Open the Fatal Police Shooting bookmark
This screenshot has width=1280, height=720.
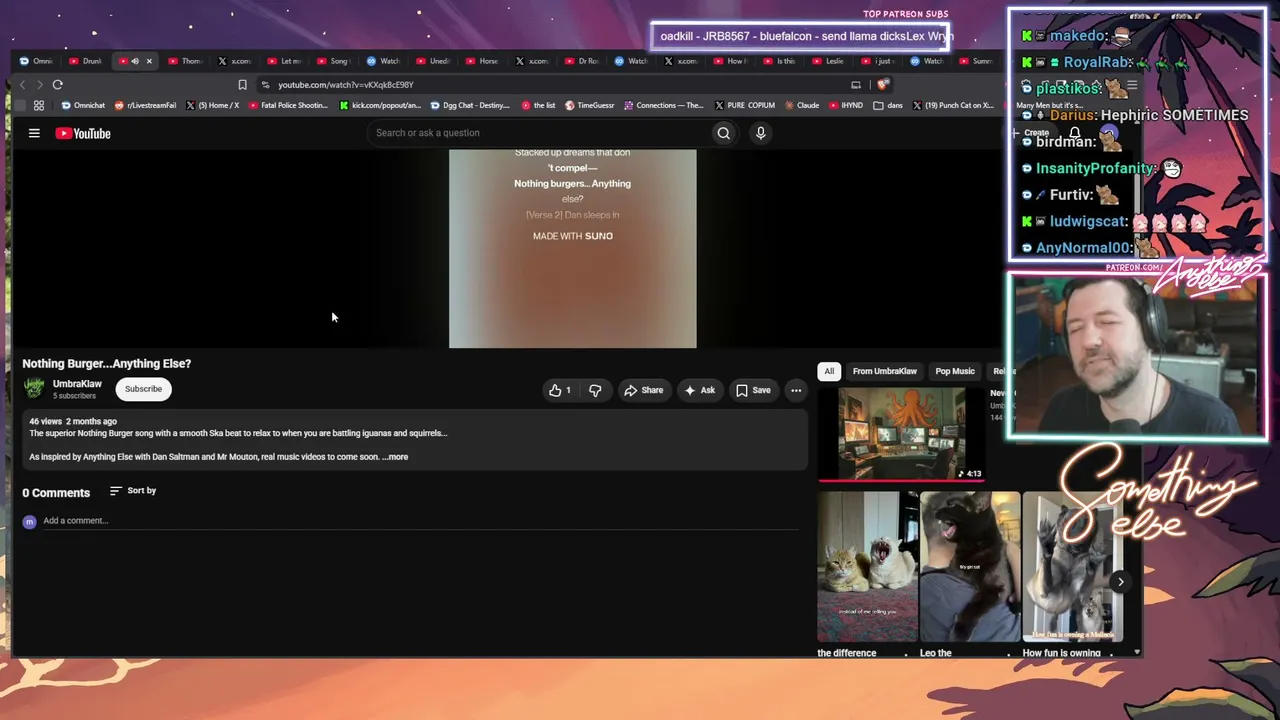pyautogui.click(x=288, y=105)
